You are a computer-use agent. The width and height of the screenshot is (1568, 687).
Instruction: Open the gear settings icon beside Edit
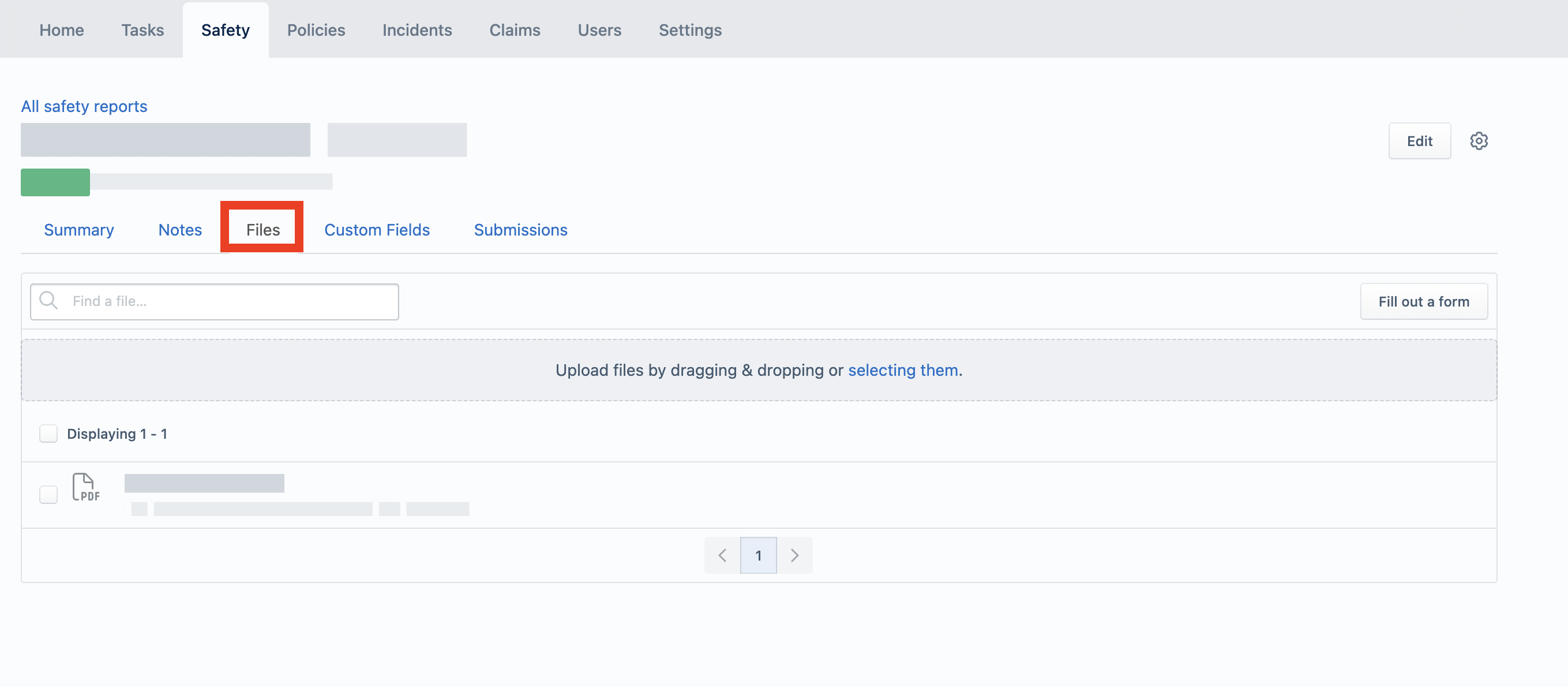point(1479,141)
